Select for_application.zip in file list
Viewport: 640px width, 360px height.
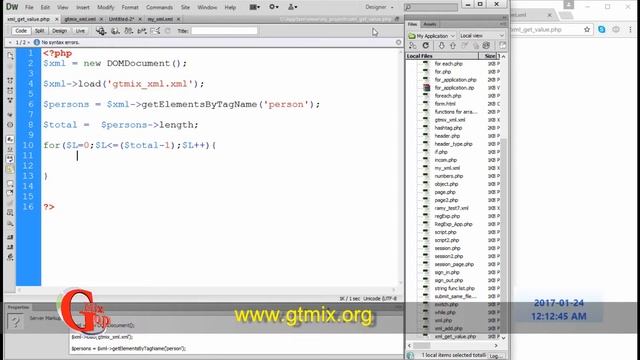pos(454,88)
